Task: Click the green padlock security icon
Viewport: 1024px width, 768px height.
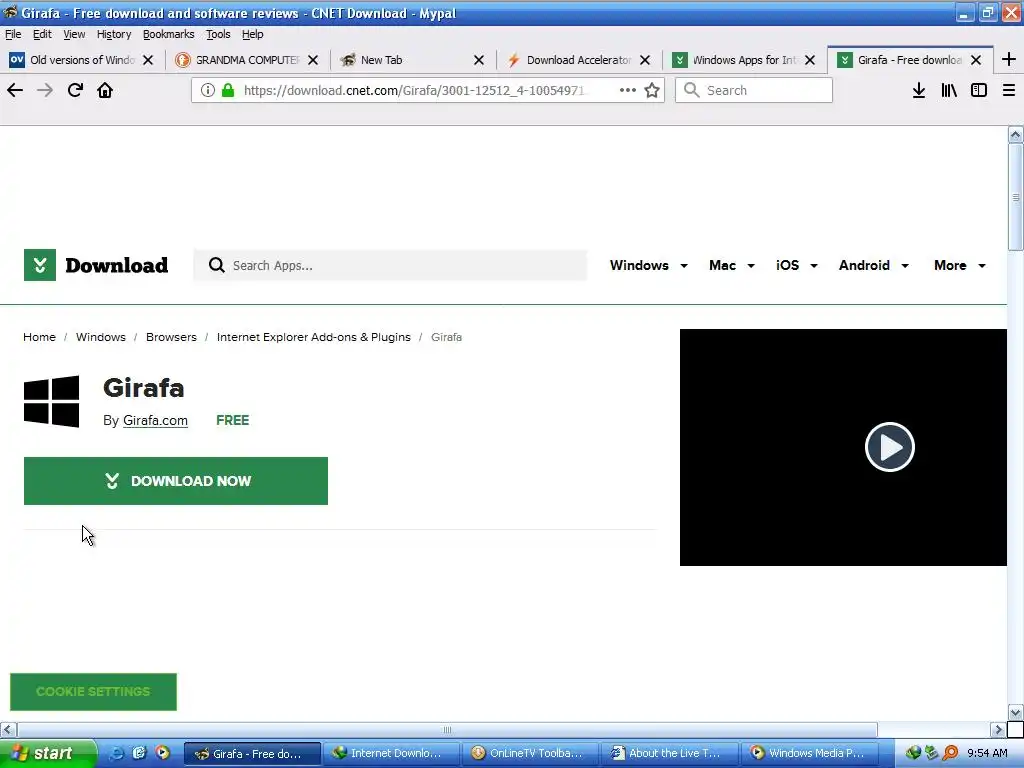Action: pyautogui.click(x=228, y=90)
